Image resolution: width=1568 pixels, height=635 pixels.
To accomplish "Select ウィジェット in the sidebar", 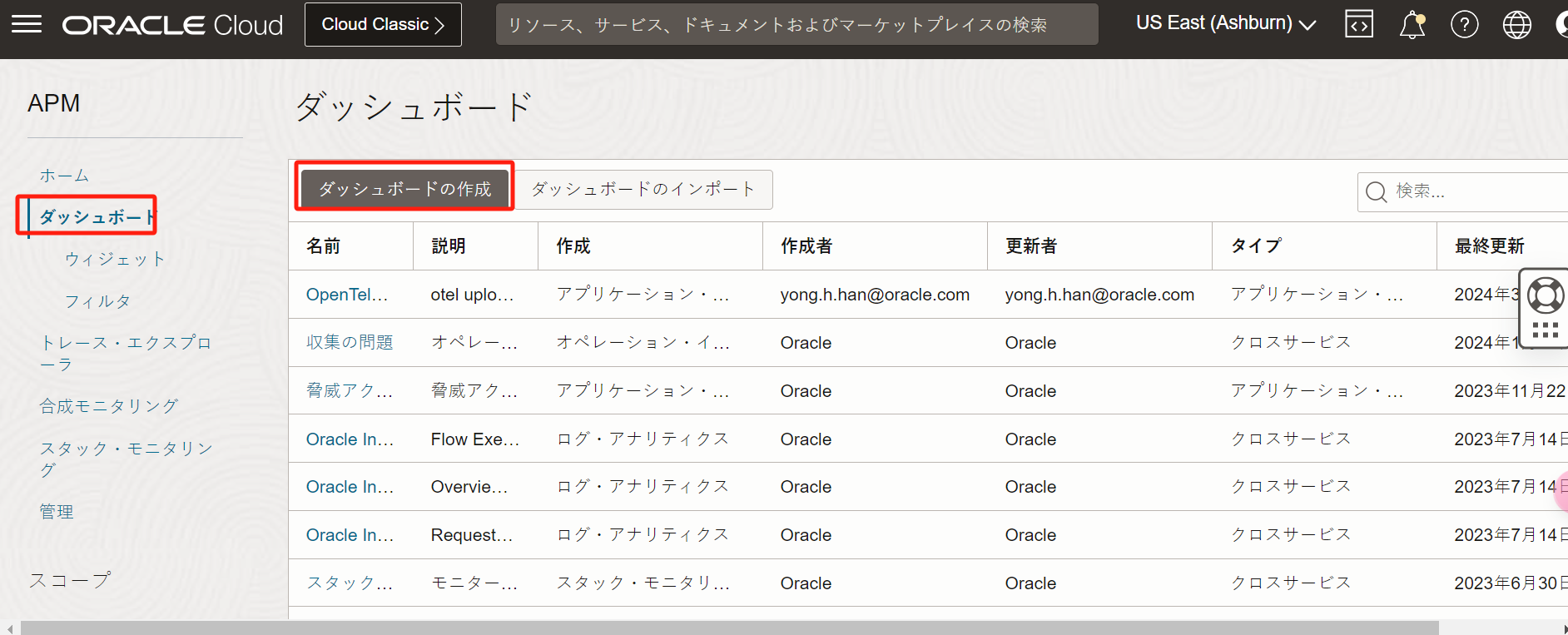I will 115,259.
